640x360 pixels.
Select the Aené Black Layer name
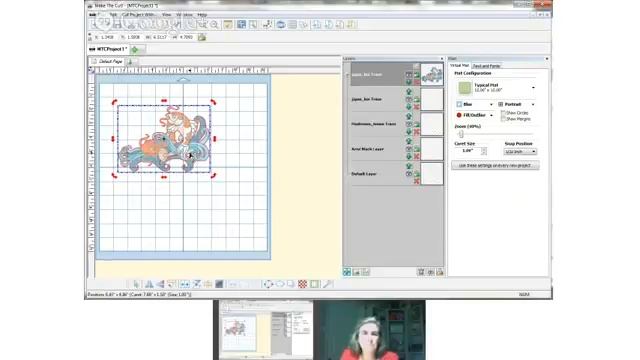[367, 149]
